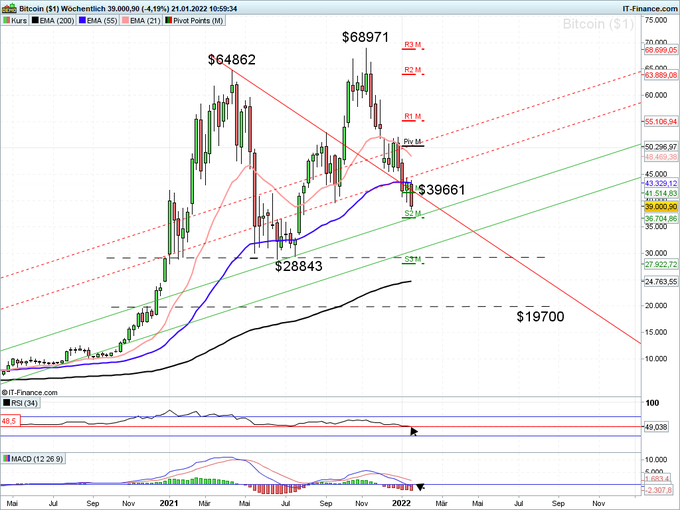This screenshot has width=680, height=510.
Task: Click the yellow 39.000,90 current price tag
Action: (x=661, y=207)
